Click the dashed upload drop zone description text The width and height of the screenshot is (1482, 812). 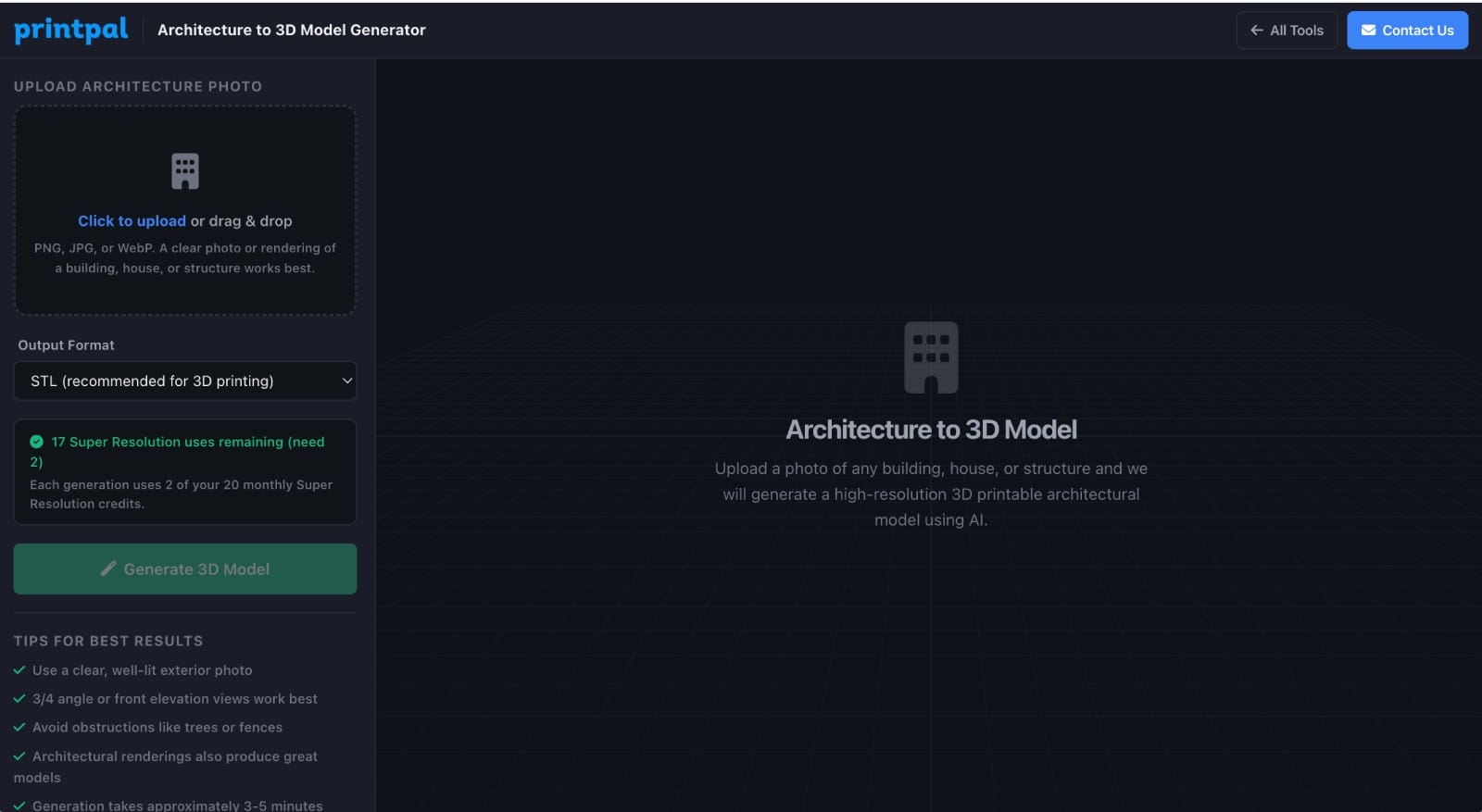185,258
